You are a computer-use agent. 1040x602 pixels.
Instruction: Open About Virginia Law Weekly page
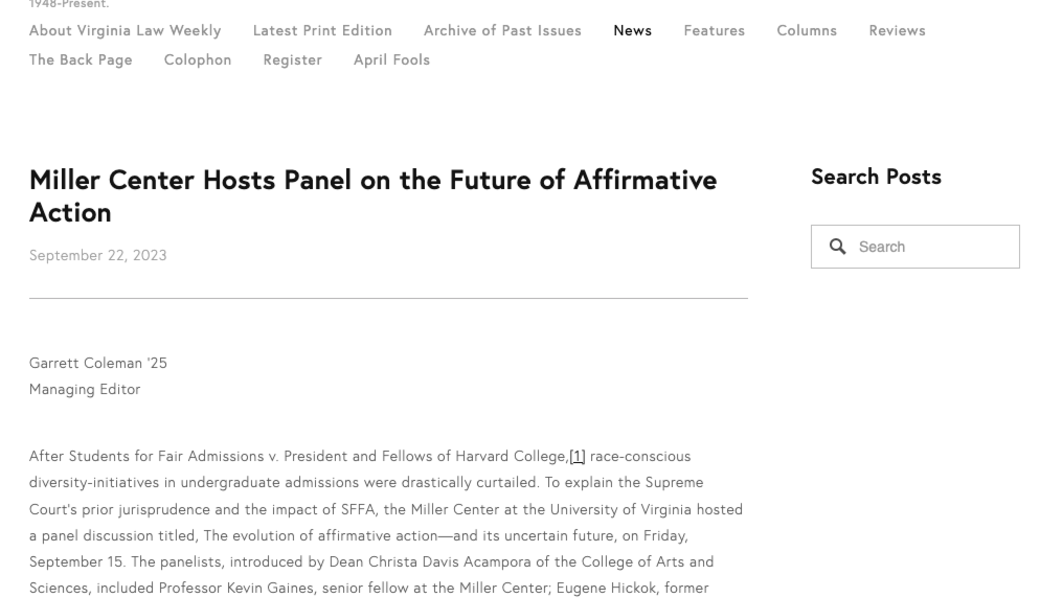tap(125, 31)
